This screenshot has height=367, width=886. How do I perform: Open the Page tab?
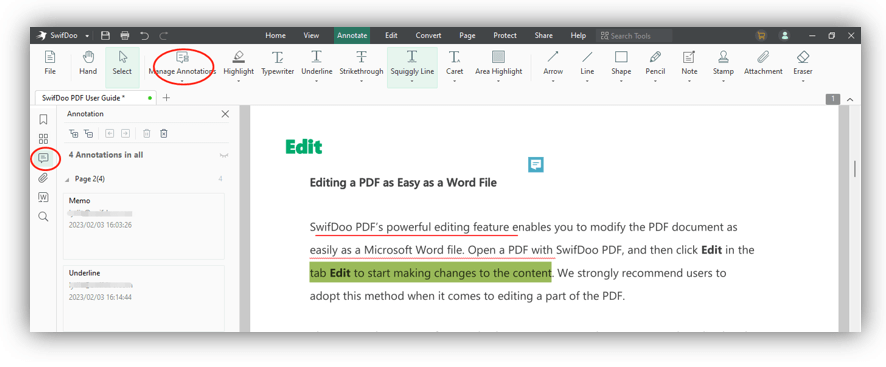467,36
